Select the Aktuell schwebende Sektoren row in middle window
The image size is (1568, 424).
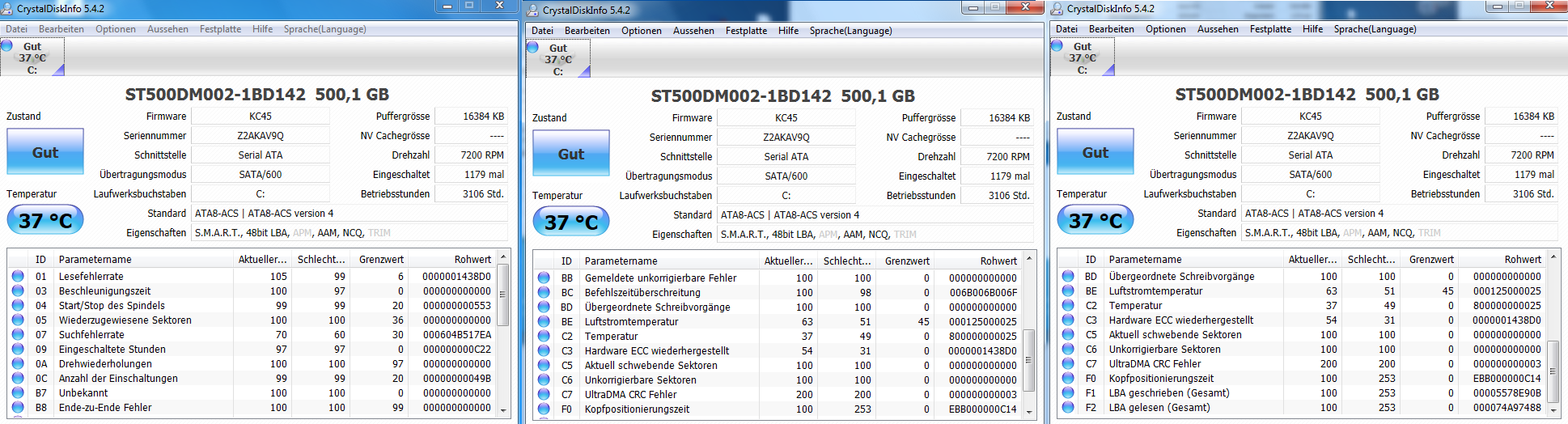778,365
